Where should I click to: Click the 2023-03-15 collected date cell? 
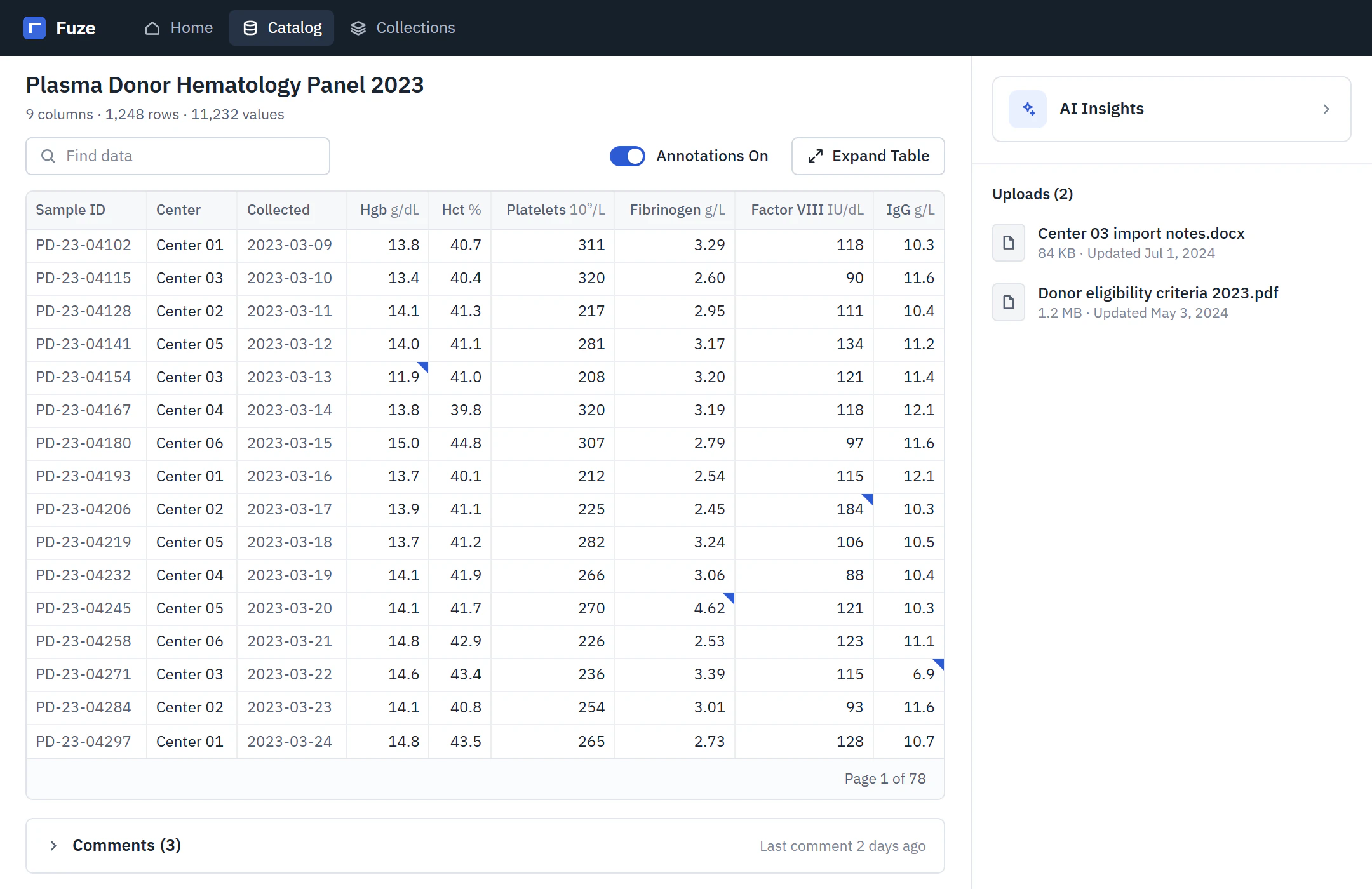coord(292,443)
